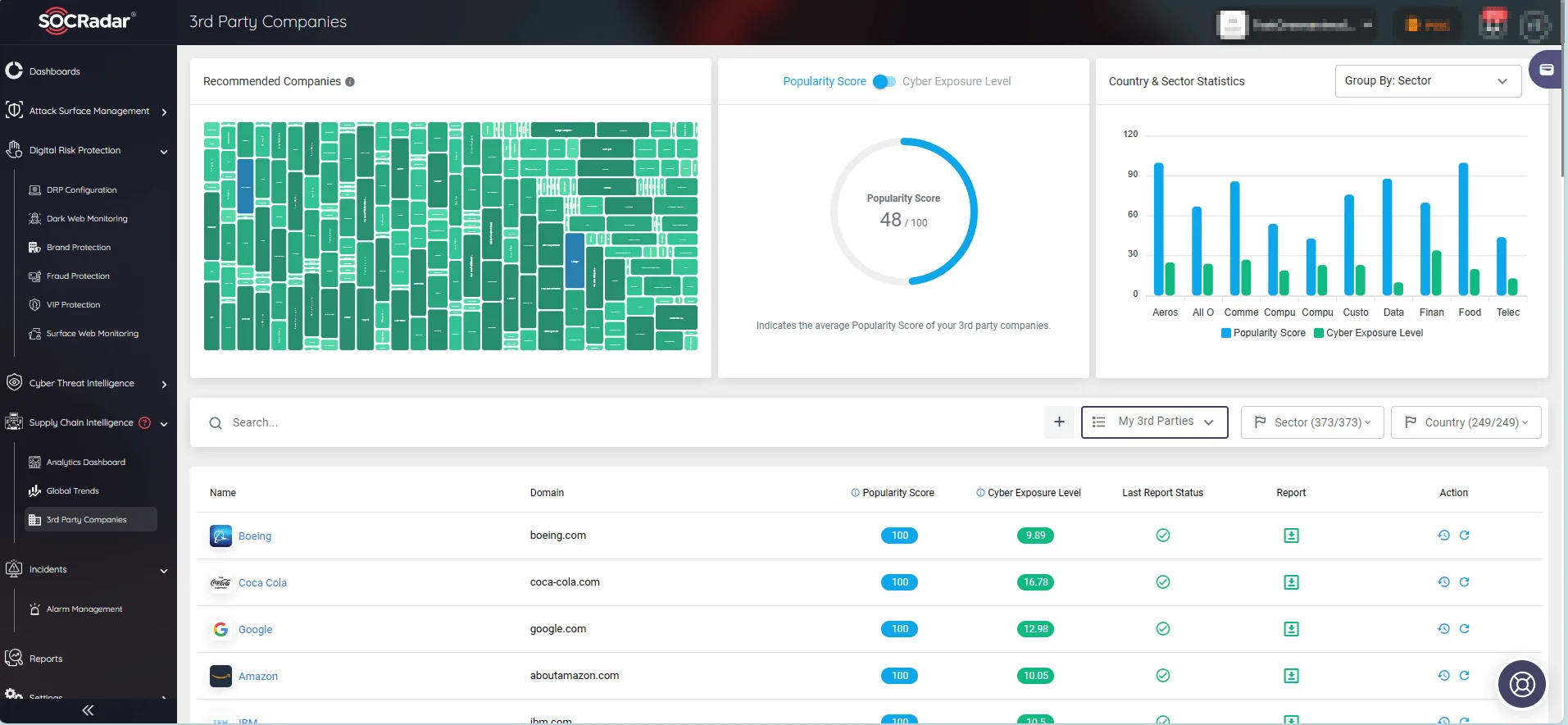
Task: Click Google last report status checkmark
Action: [x=1162, y=629]
